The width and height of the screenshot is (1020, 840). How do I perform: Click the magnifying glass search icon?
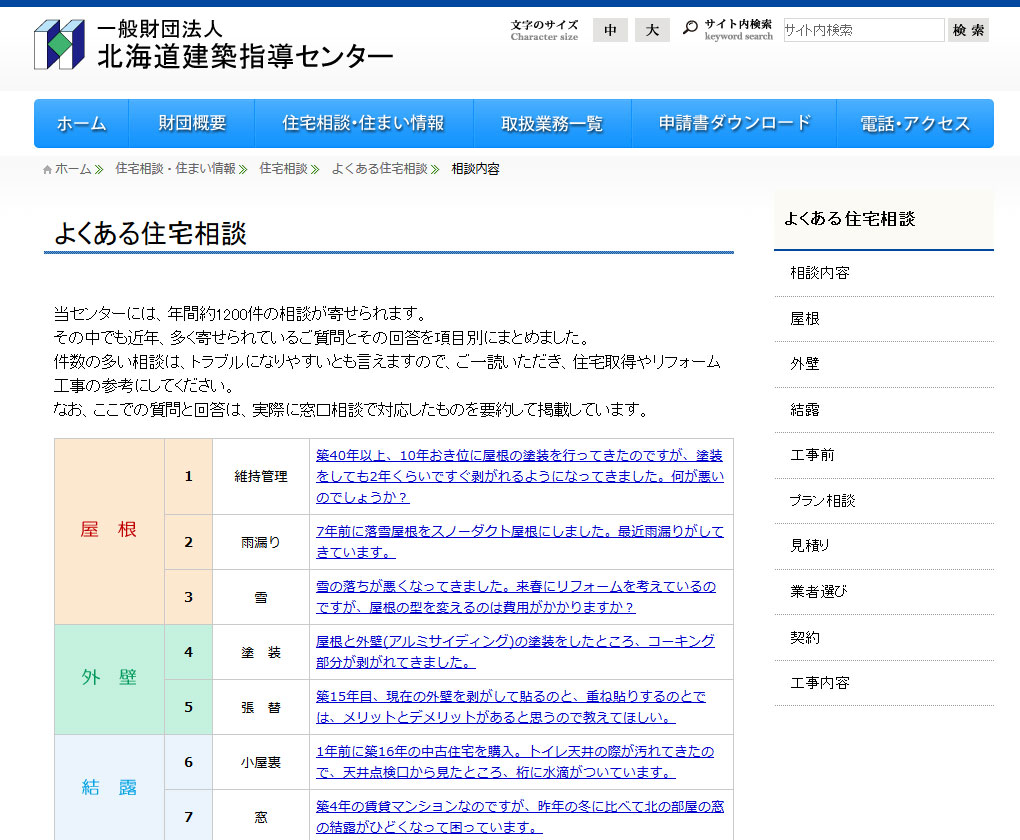[691, 26]
